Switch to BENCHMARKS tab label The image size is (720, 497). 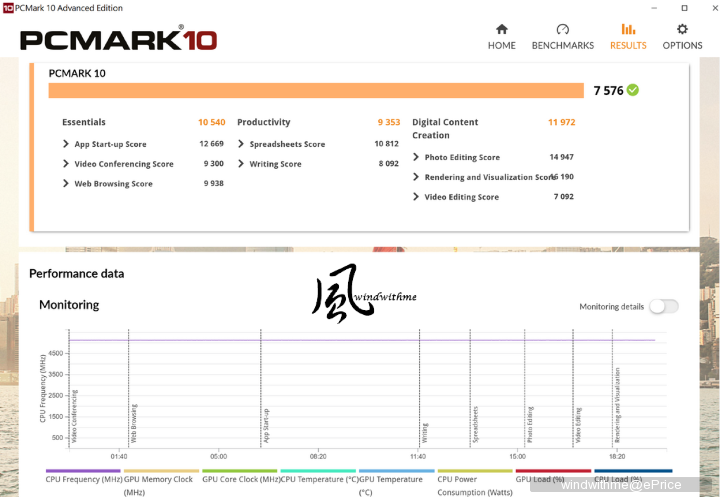click(x=562, y=45)
